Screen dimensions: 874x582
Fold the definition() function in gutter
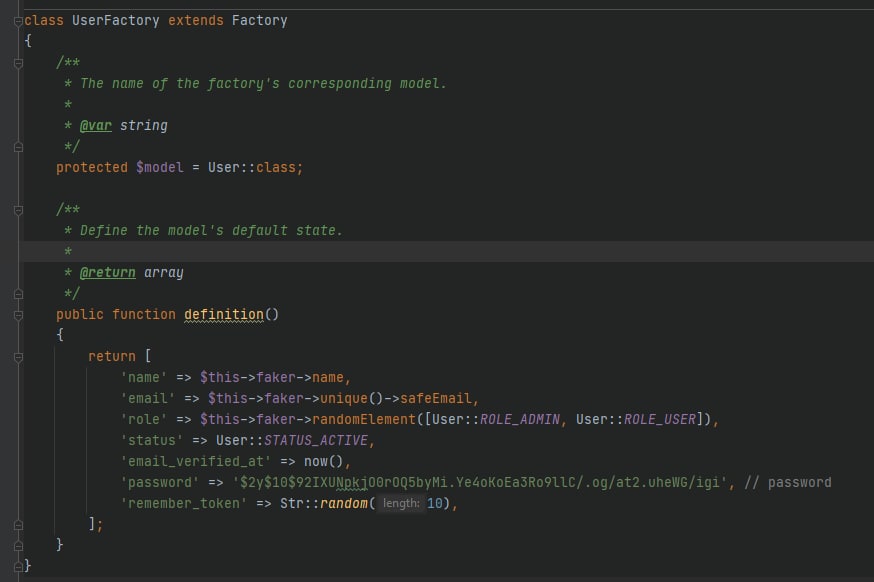18,315
